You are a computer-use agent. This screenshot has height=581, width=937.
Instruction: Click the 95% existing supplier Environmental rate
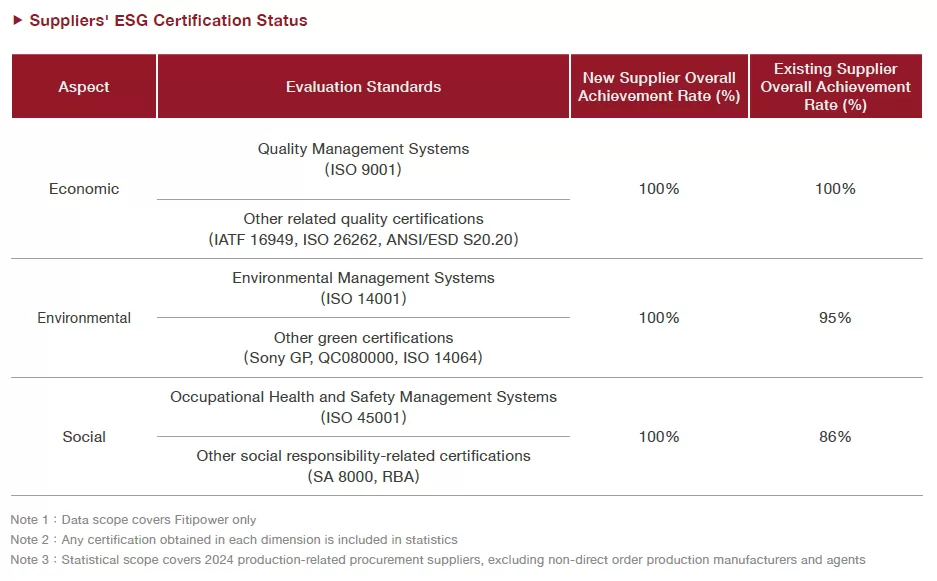click(835, 318)
